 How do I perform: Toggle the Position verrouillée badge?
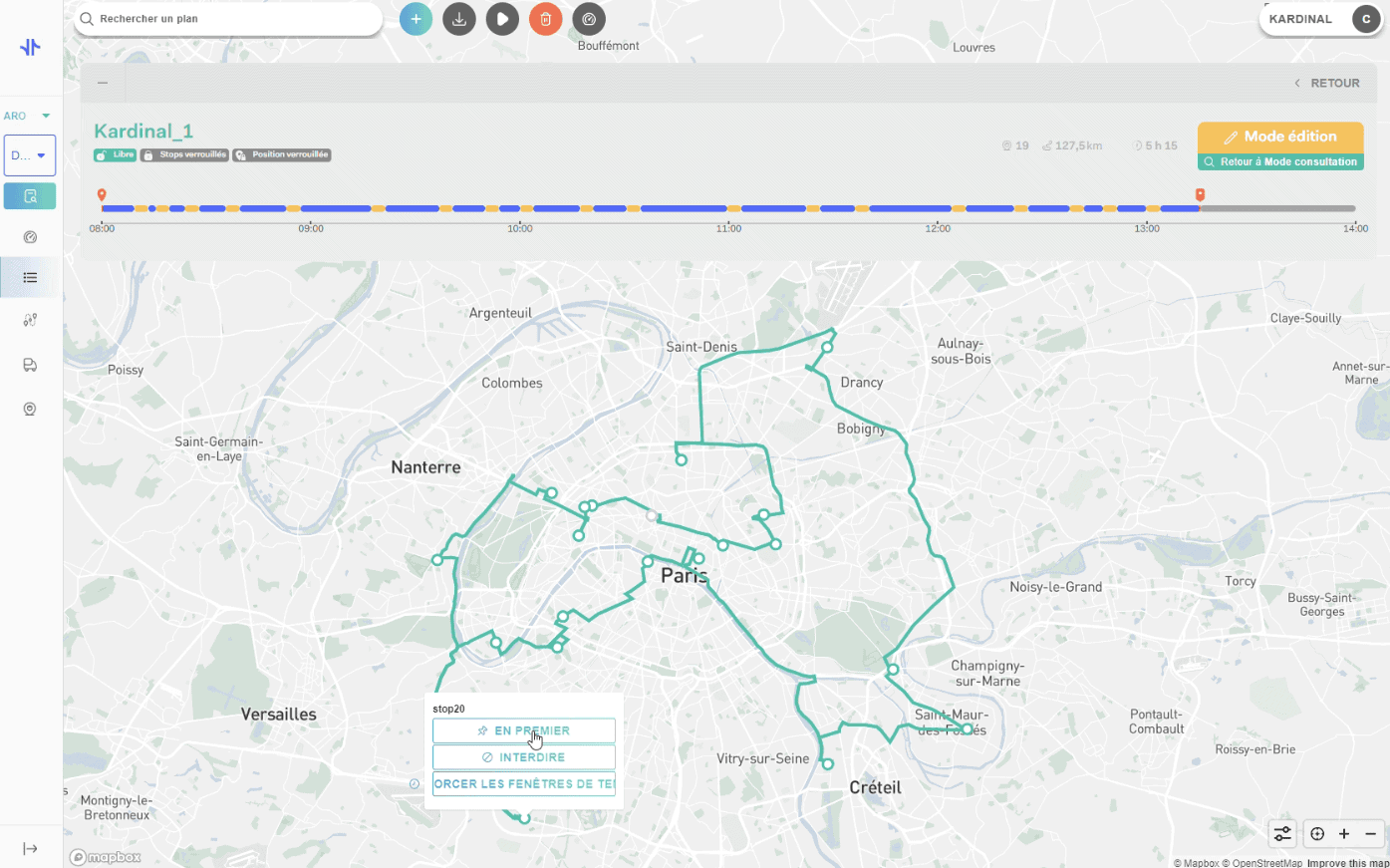coord(282,155)
